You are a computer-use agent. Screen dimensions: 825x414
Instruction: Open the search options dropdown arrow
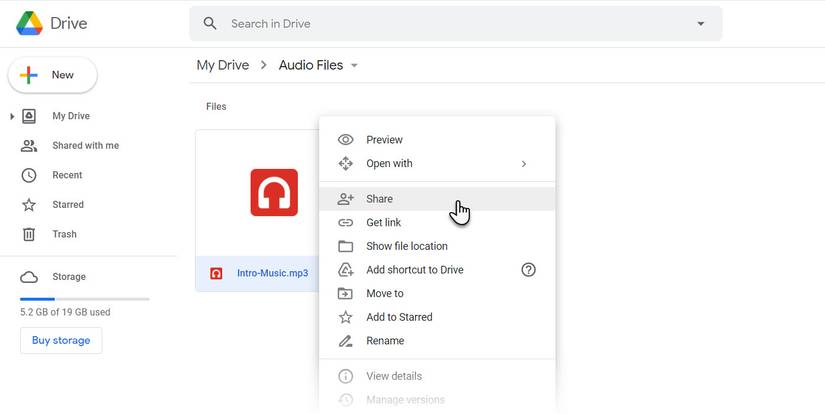(x=700, y=24)
